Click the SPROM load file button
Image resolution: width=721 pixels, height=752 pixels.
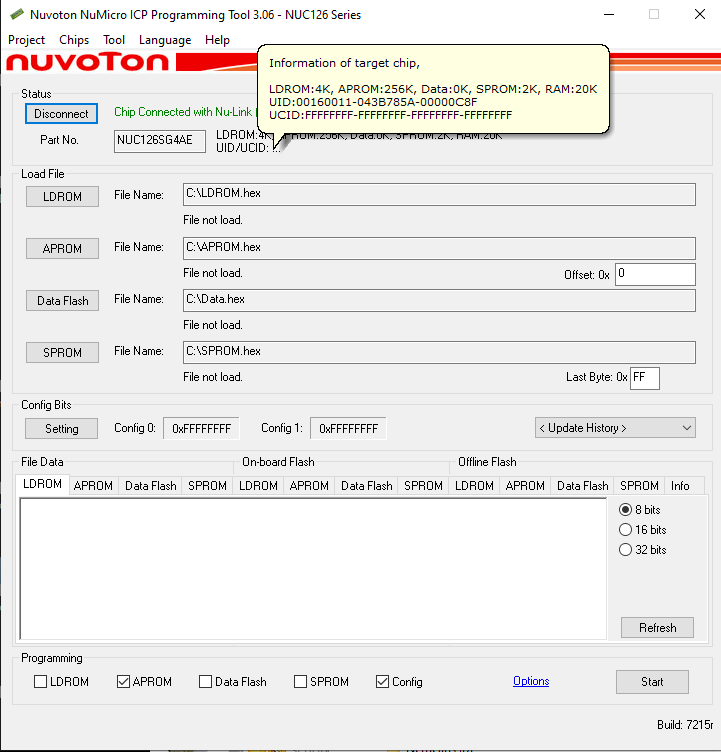point(62,352)
